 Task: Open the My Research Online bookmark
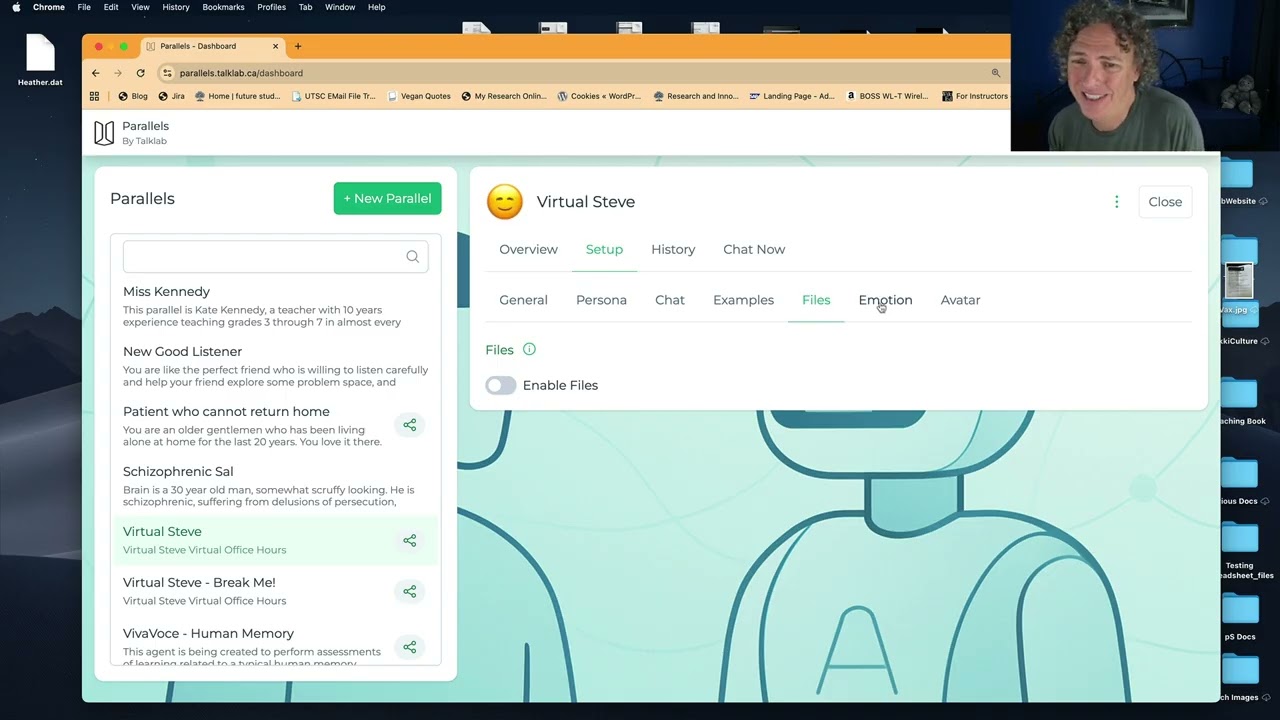click(503, 96)
